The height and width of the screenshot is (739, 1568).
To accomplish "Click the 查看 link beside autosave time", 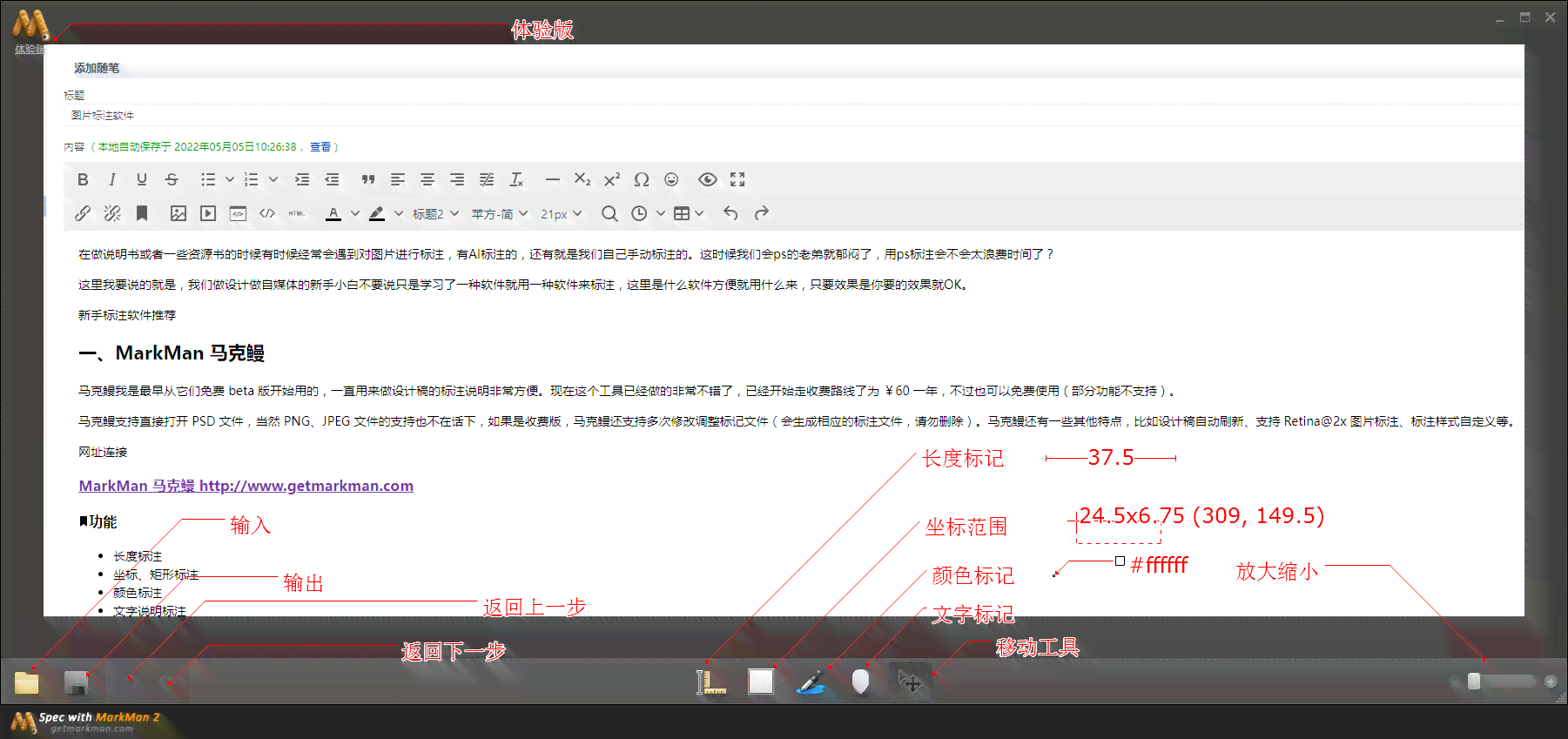I will (320, 147).
